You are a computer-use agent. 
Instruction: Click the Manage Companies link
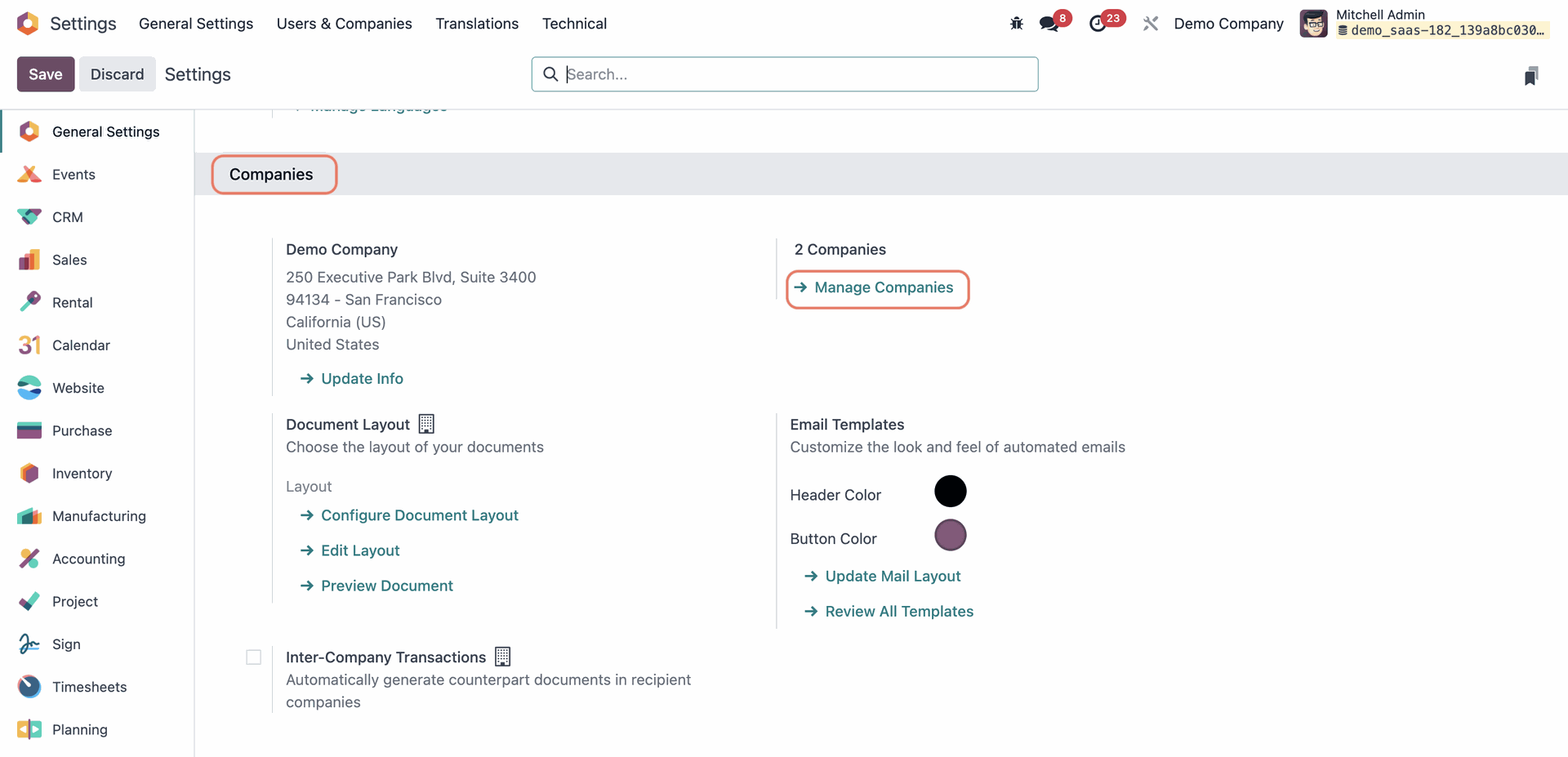pyautogui.click(x=877, y=288)
